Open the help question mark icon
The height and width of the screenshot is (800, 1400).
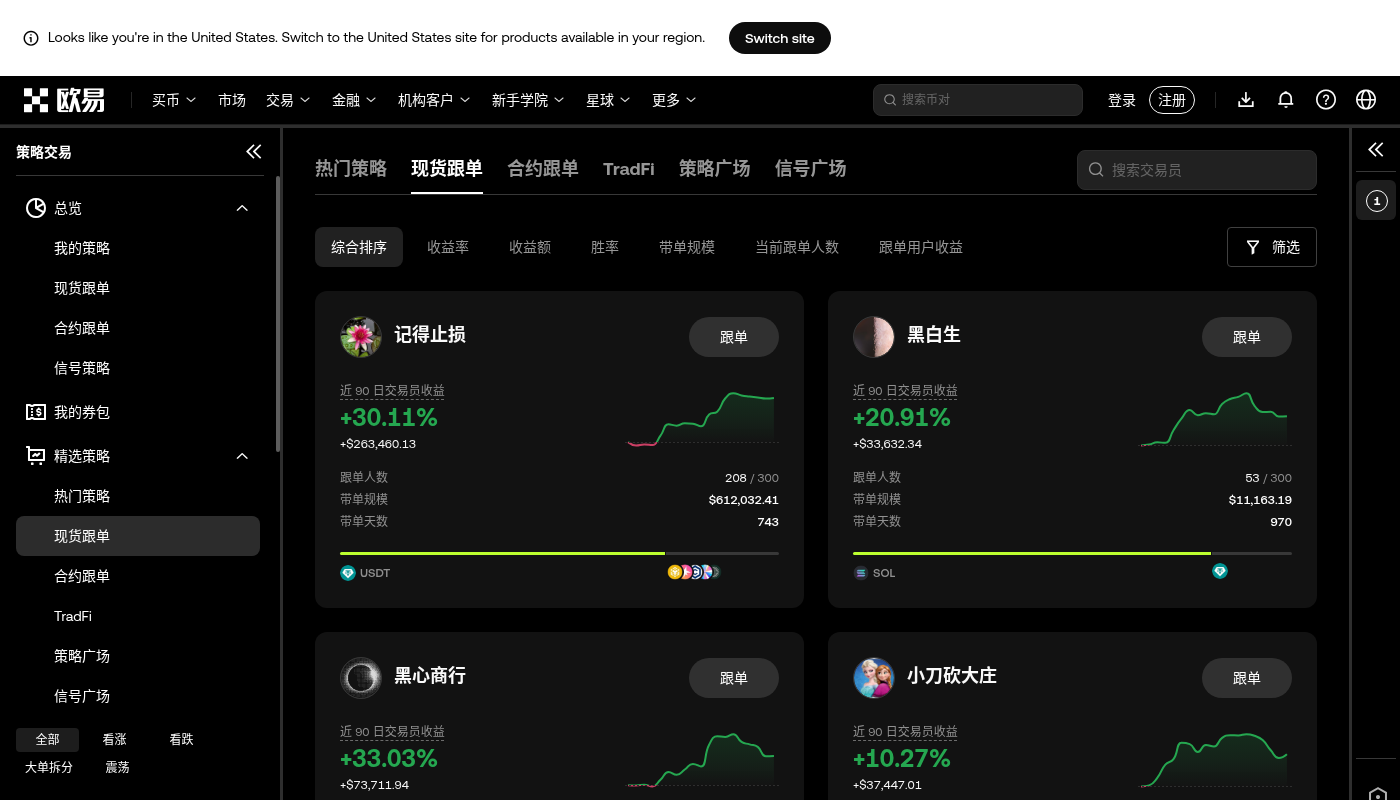point(1326,100)
